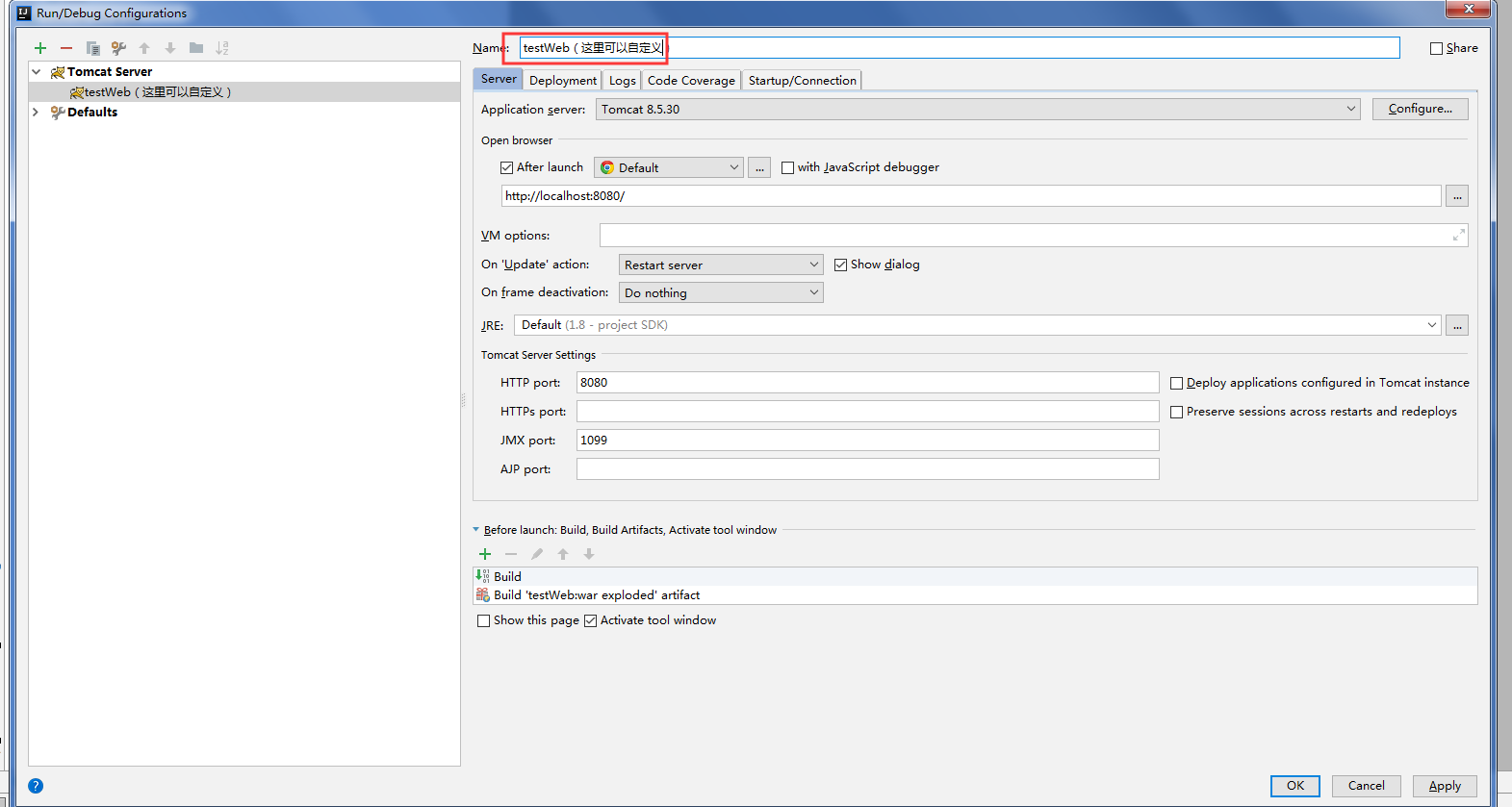The height and width of the screenshot is (807, 1512).
Task: Open On 'Update' action dropdown
Action: [721, 265]
